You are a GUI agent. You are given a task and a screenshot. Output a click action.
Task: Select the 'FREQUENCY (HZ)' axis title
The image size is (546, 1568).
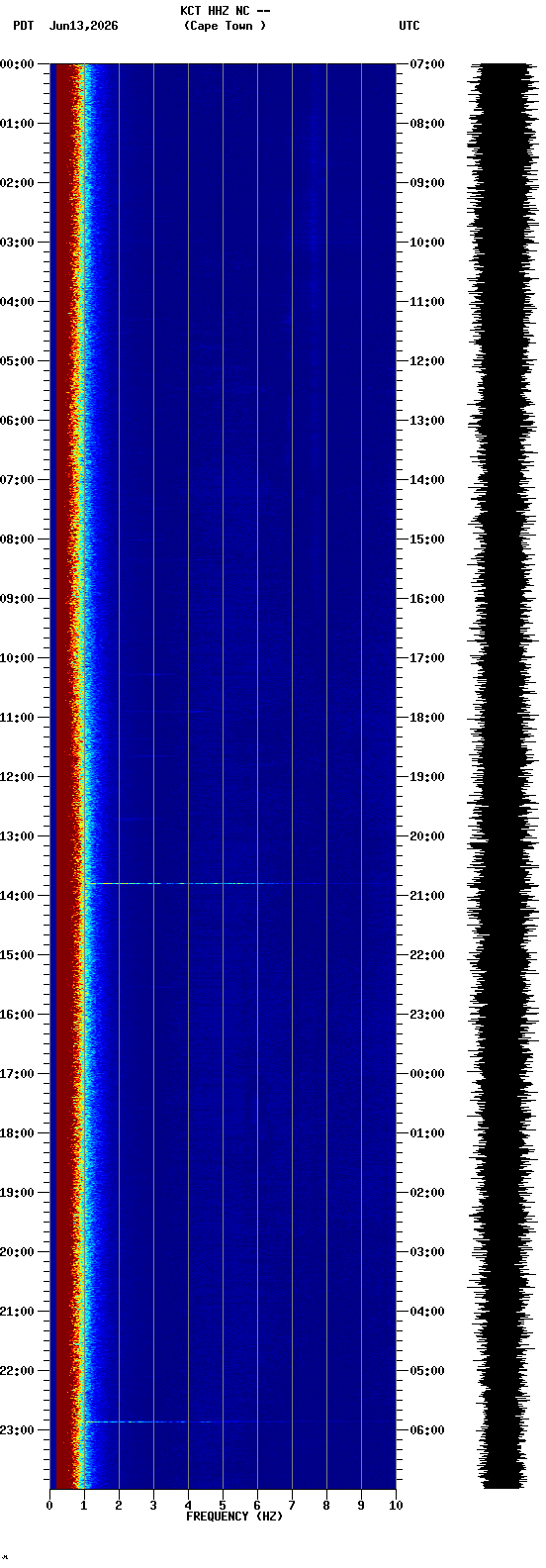[234, 1516]
